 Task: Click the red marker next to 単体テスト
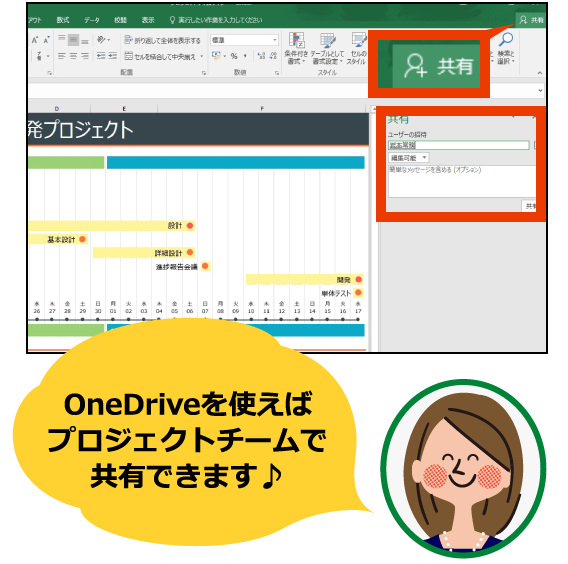pos(358,292)
